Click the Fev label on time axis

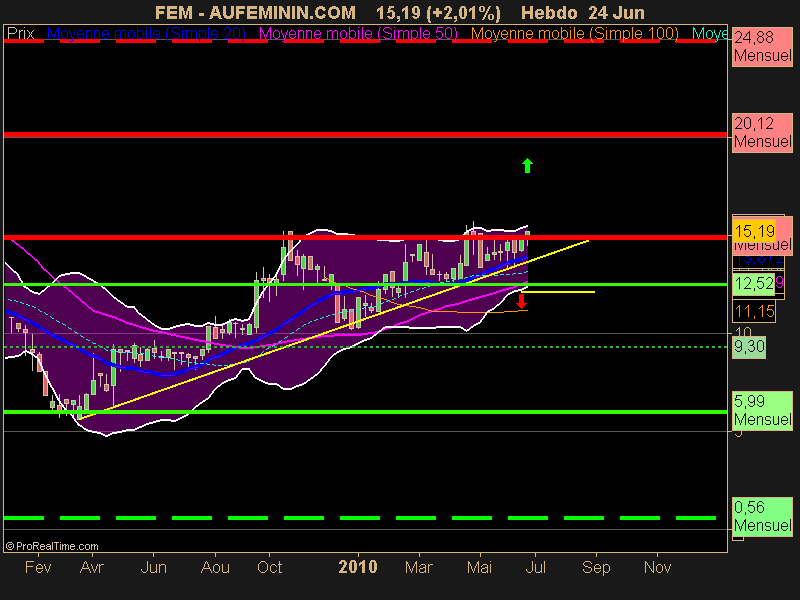coord(38,567)
